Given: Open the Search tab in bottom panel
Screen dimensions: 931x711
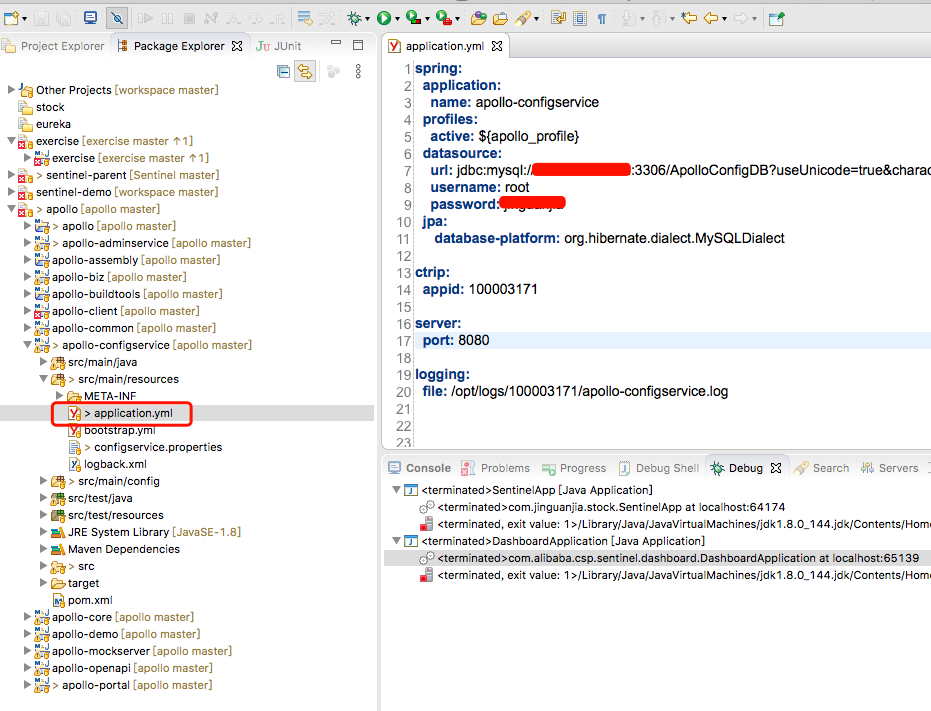Looking at the screenshot, I should 822,468.
